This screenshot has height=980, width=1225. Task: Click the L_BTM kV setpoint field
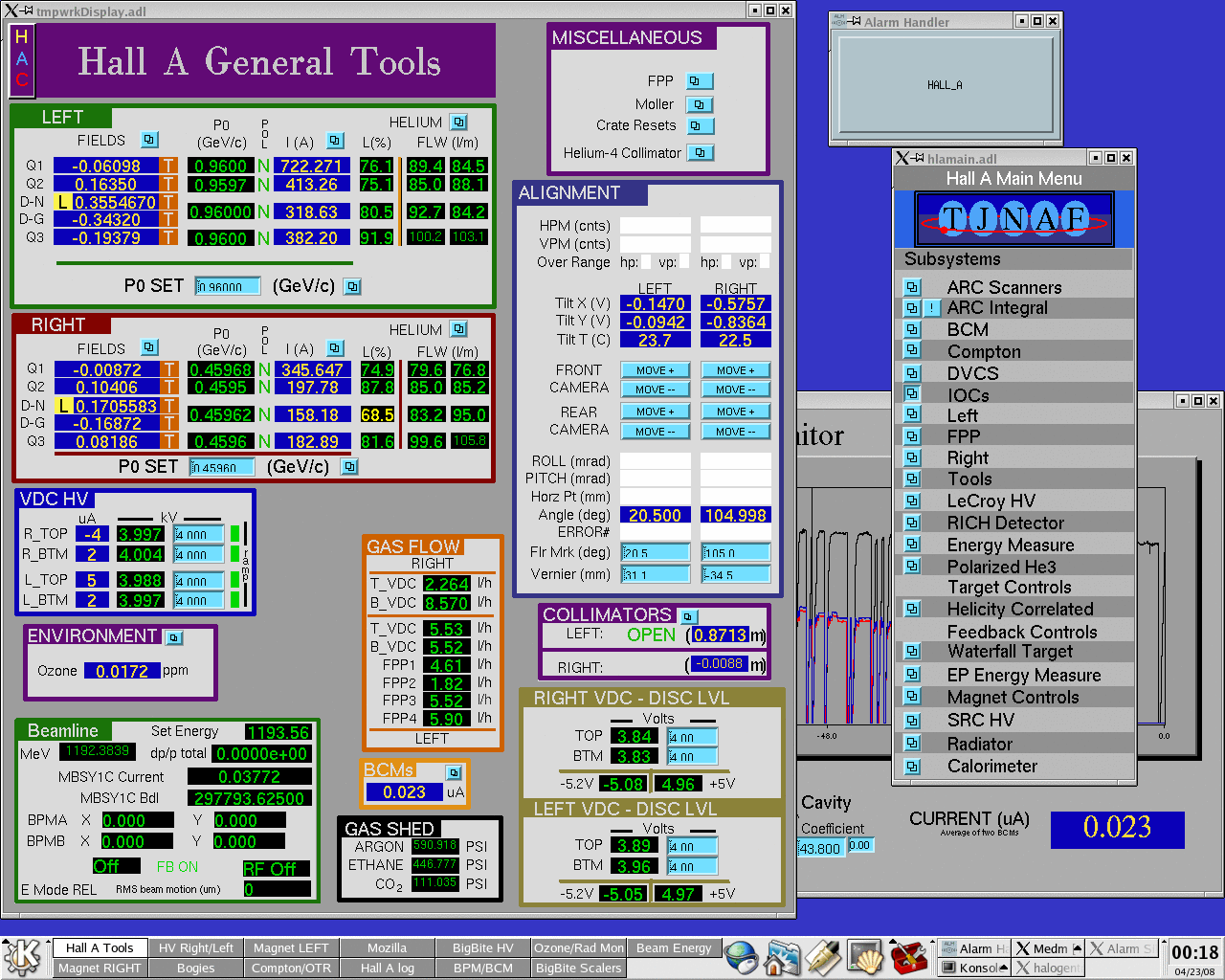(x=199, y=600)
